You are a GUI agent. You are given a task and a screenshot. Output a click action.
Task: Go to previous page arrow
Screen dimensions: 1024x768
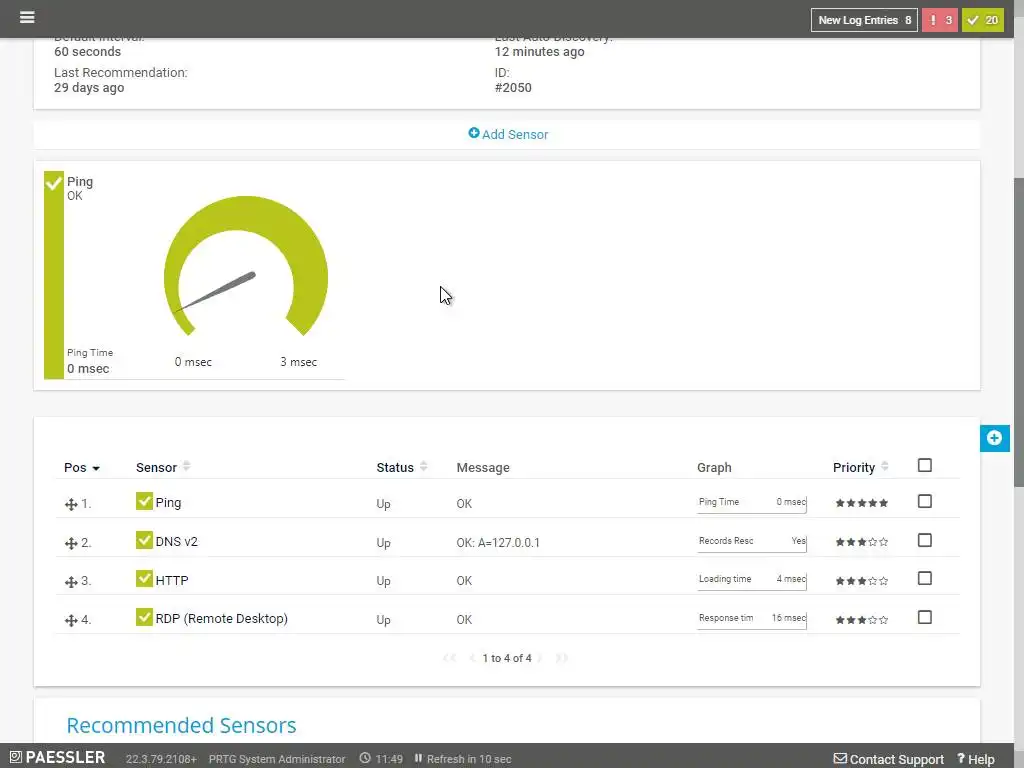pos(472,658)
